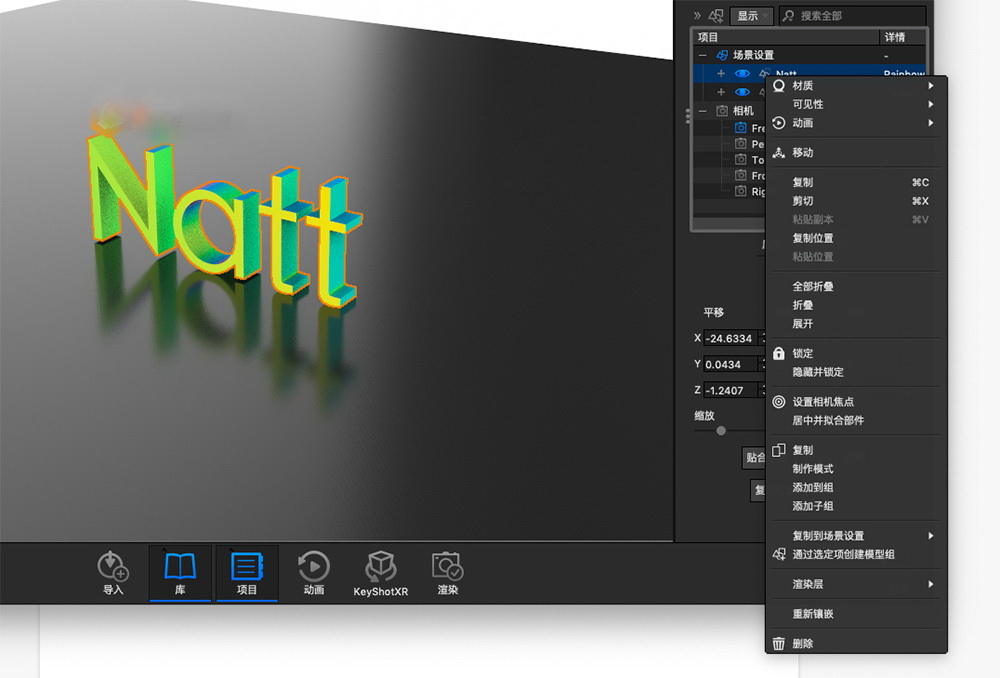Select 锁定 (Lock) in the context menu
This screenshot has width=1000, height=678.
point(803,353)
